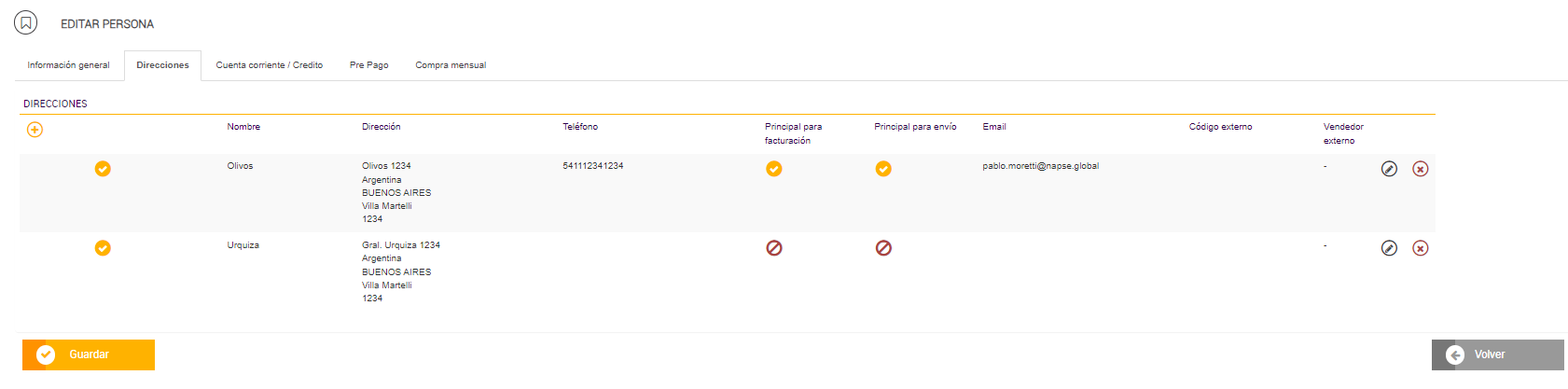This screenshot has width=1568, height=389.
Task: Click the pablo.moretti@napse.global email cell
Action: point(1040,166)
